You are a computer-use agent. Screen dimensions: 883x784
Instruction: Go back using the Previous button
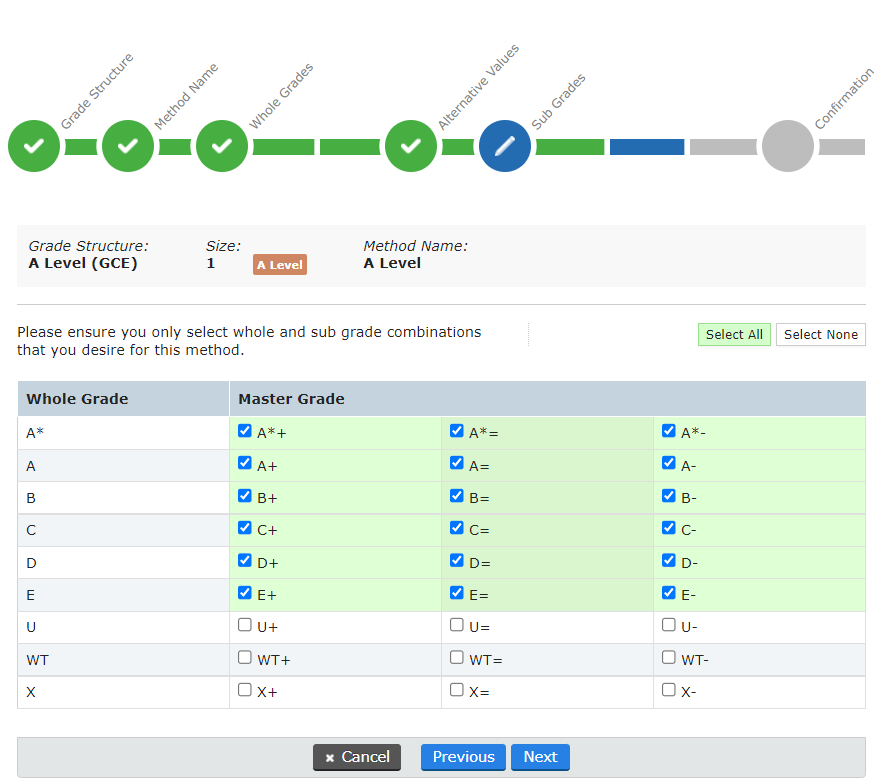point(463,757)
